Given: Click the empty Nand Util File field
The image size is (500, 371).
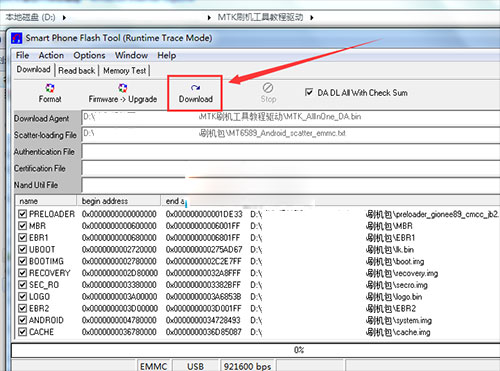Looking at the screenshot, I should tap(291, 185).
